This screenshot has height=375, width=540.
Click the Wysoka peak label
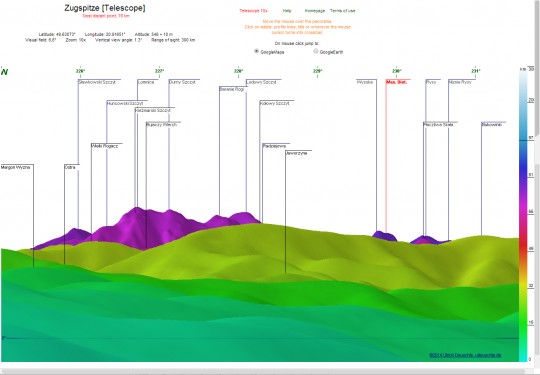pos(365,82)
